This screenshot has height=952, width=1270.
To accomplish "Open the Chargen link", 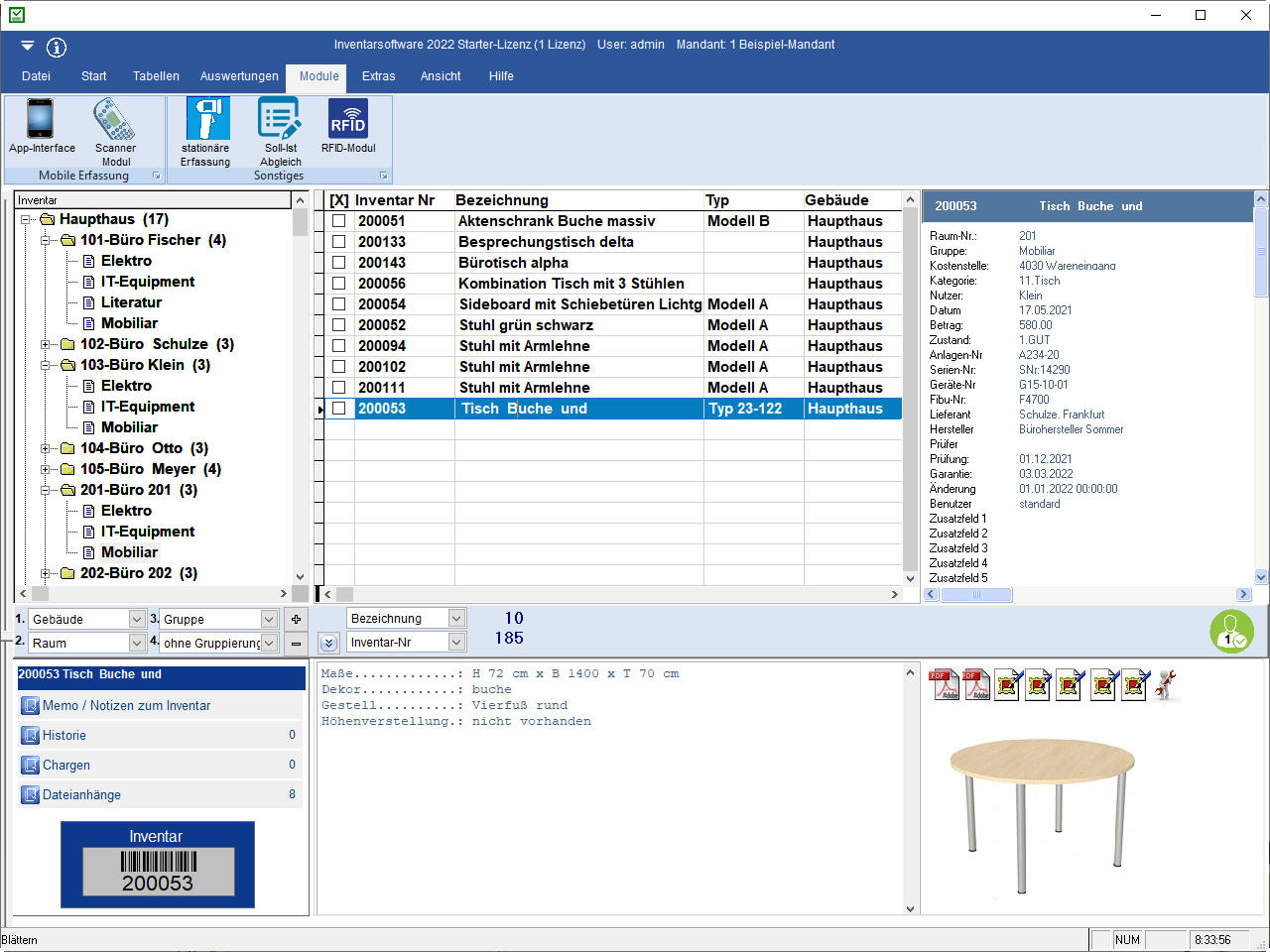I will pos(66,765).
